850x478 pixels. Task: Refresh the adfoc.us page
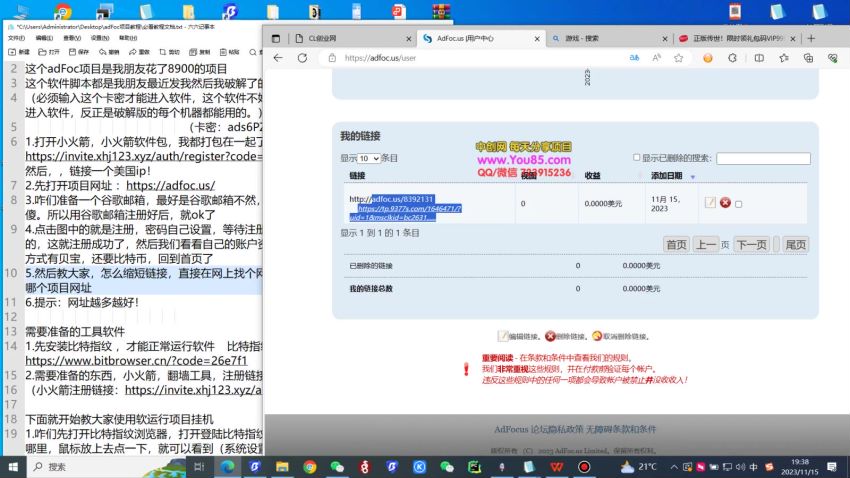coord(302,58)
